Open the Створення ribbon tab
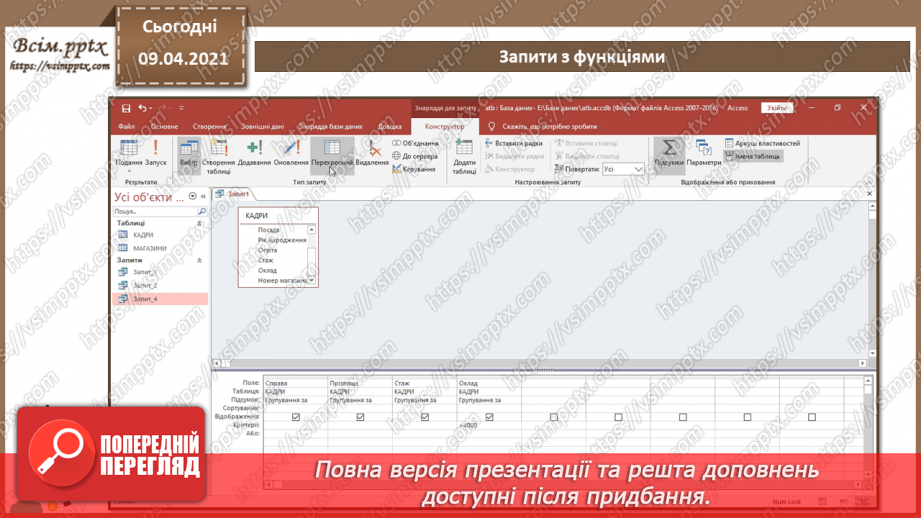This screenshot has width=921, height=518. pos(210,127)
